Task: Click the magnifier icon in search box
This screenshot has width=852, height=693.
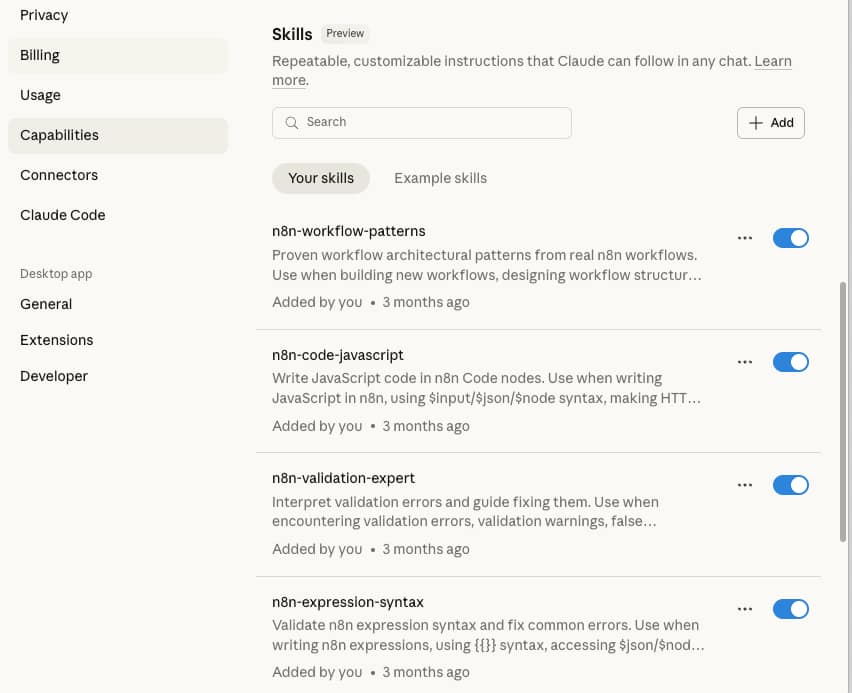Action: click(x=292, y=123)
